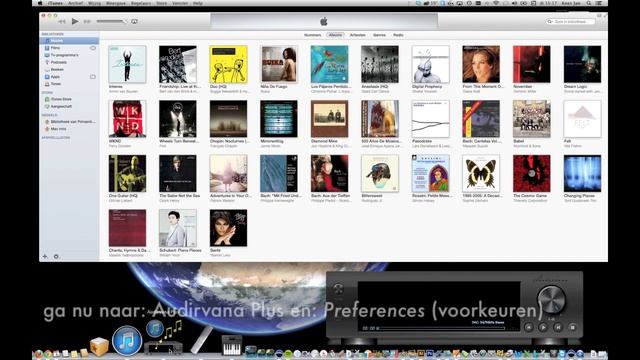Screen dimensions: 640x360
Task: Open the Friendship: Live album cover
Action: coord(178,64)
